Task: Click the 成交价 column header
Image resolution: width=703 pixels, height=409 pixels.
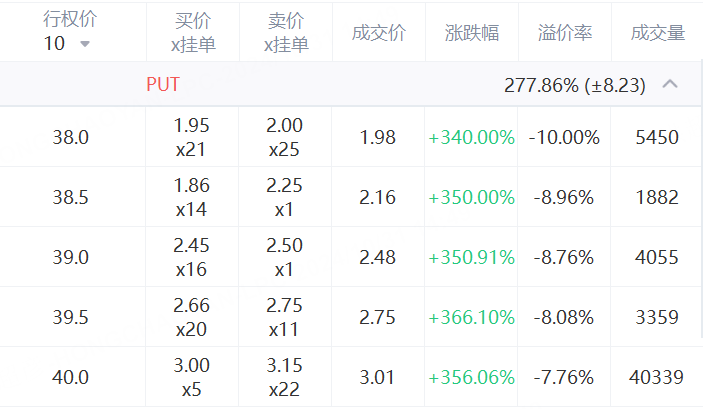Action: tap(378, 33)
